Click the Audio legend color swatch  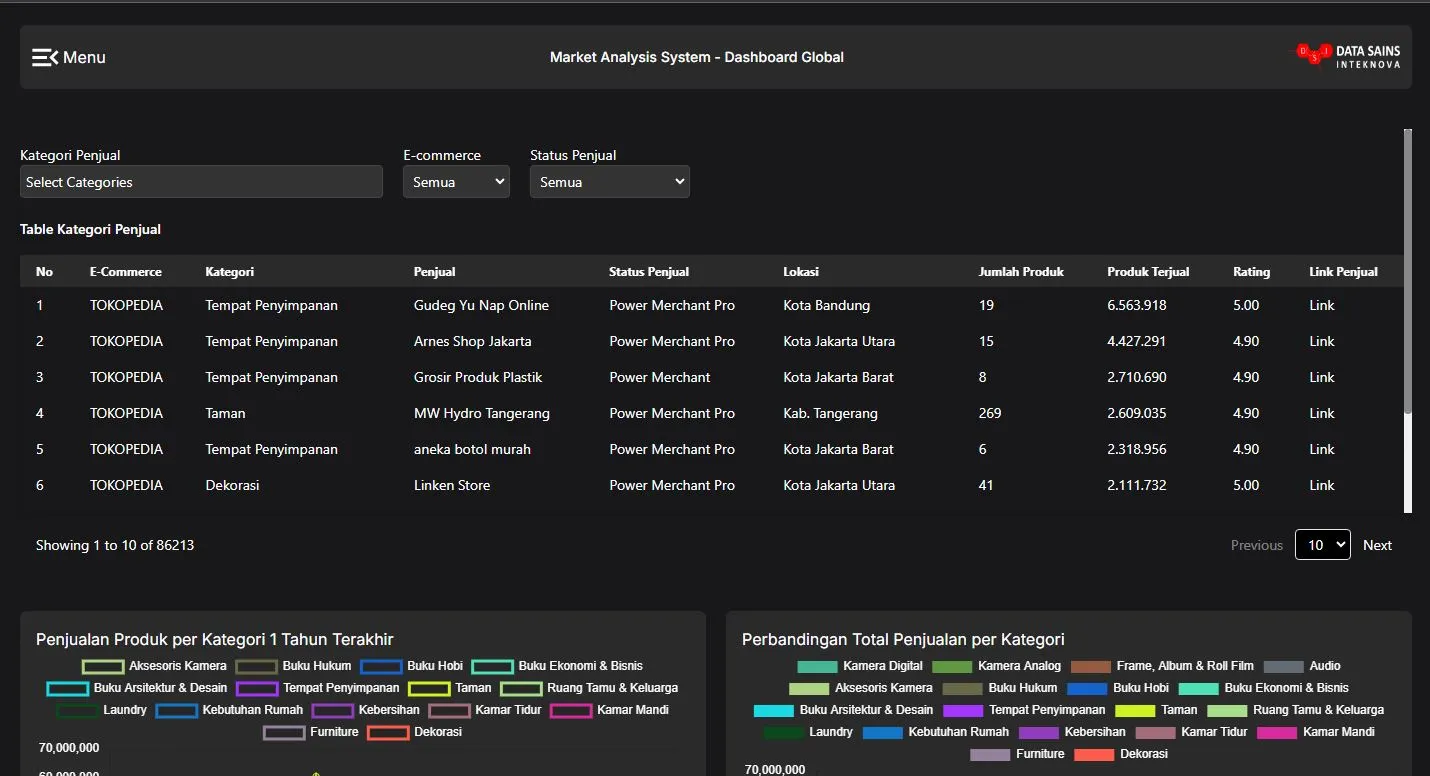click(1284, 666)
